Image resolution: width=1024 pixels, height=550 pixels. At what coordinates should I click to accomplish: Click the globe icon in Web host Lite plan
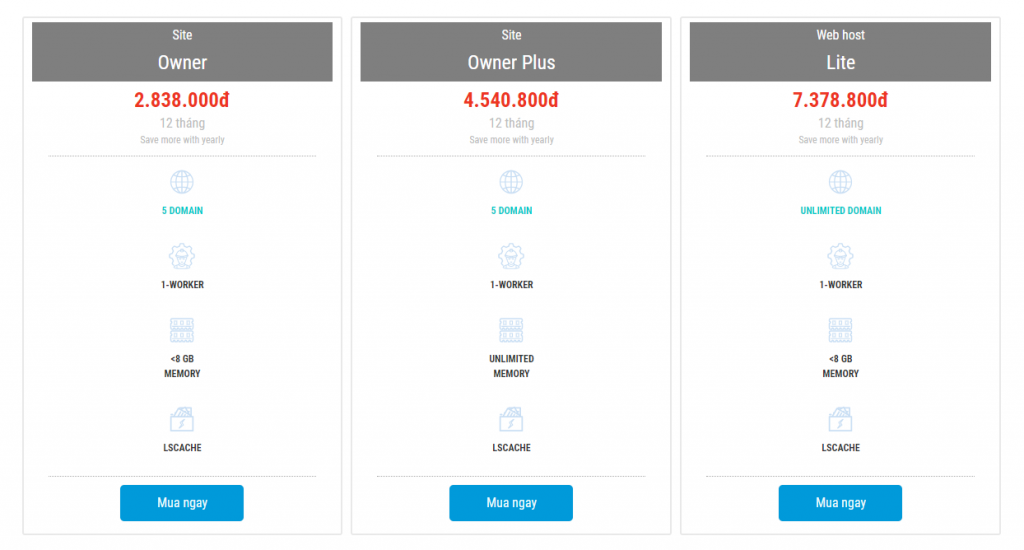pos(840,182)
